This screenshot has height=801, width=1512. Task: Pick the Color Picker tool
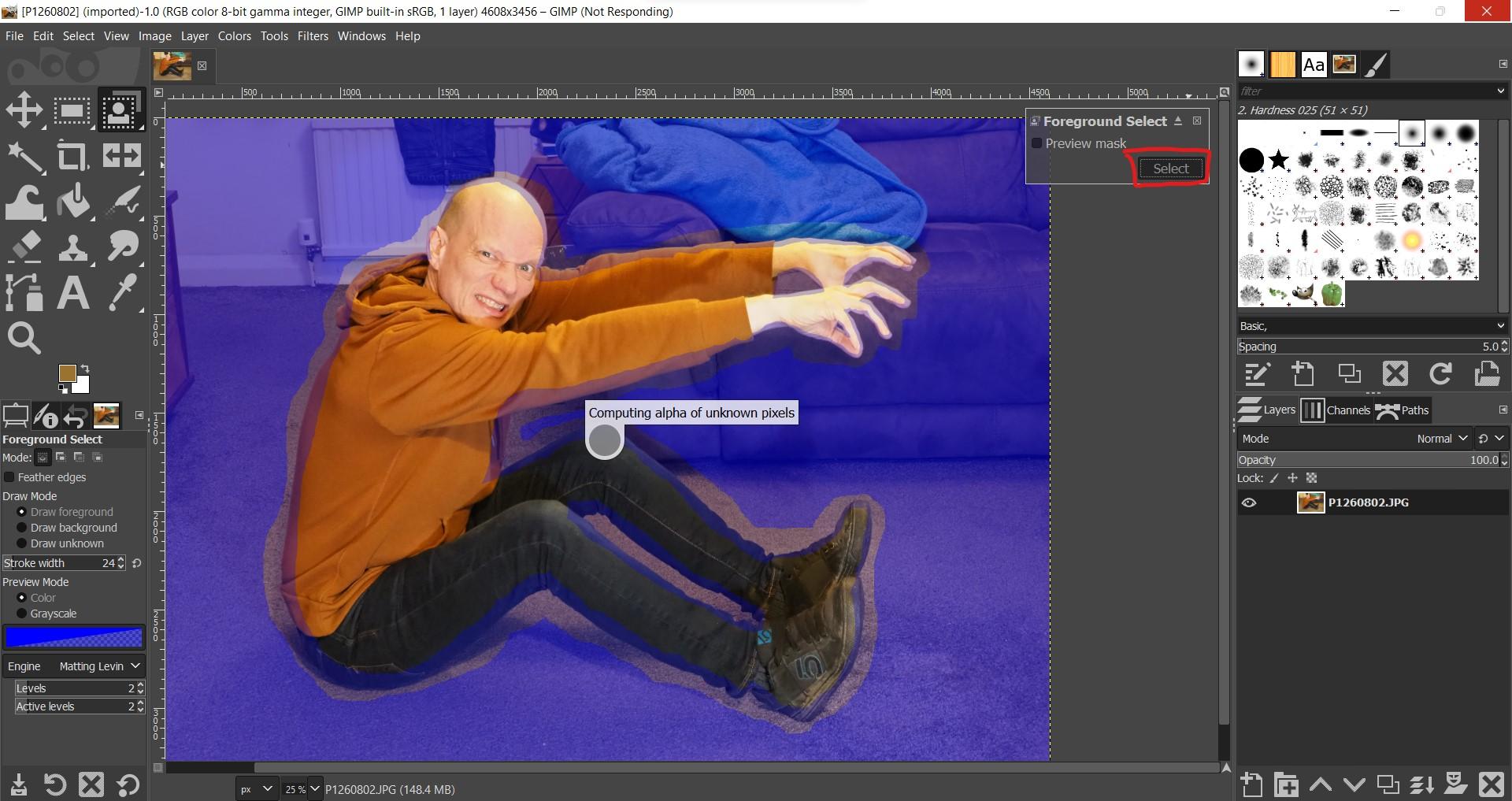pos(122,292)
